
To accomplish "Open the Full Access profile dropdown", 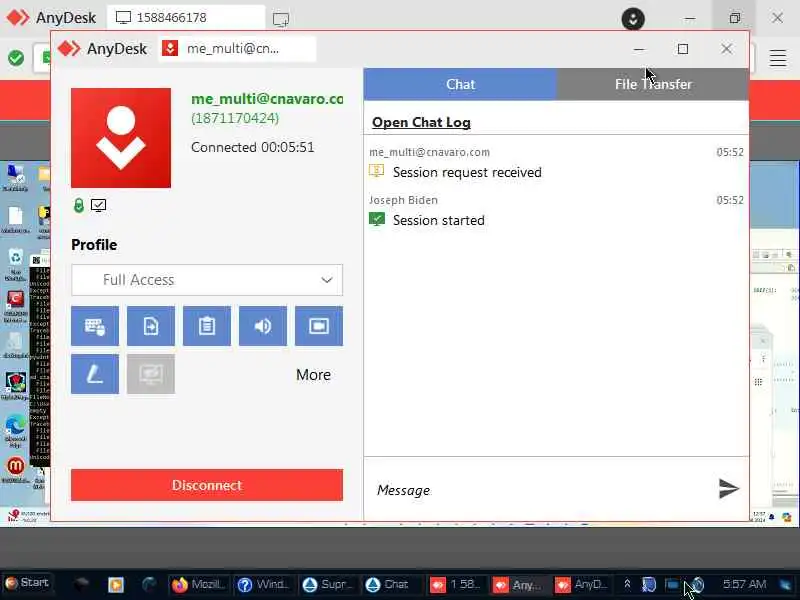I will coord(207,280).
